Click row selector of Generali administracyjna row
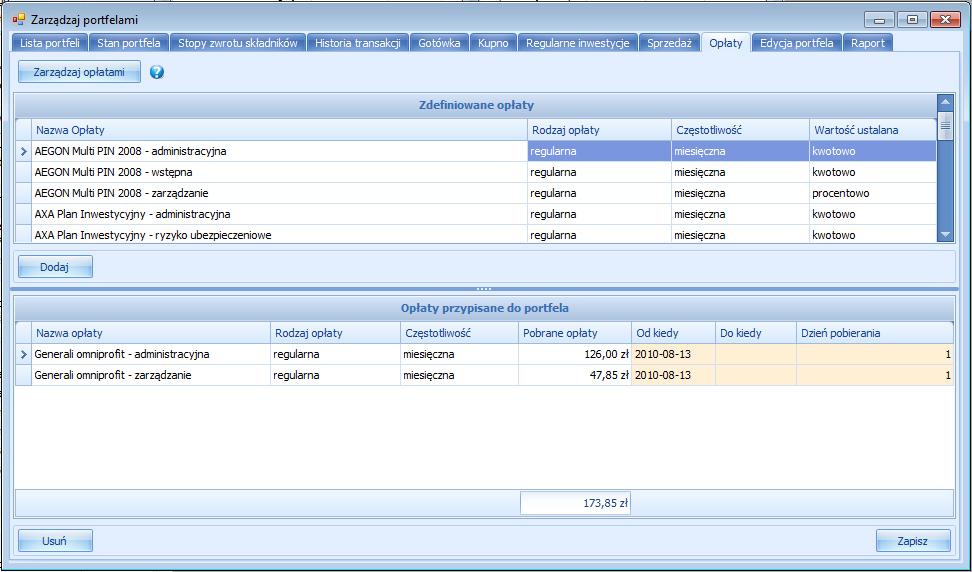The width and height of the screenshot is (972, 572). (x=24, y=354)
